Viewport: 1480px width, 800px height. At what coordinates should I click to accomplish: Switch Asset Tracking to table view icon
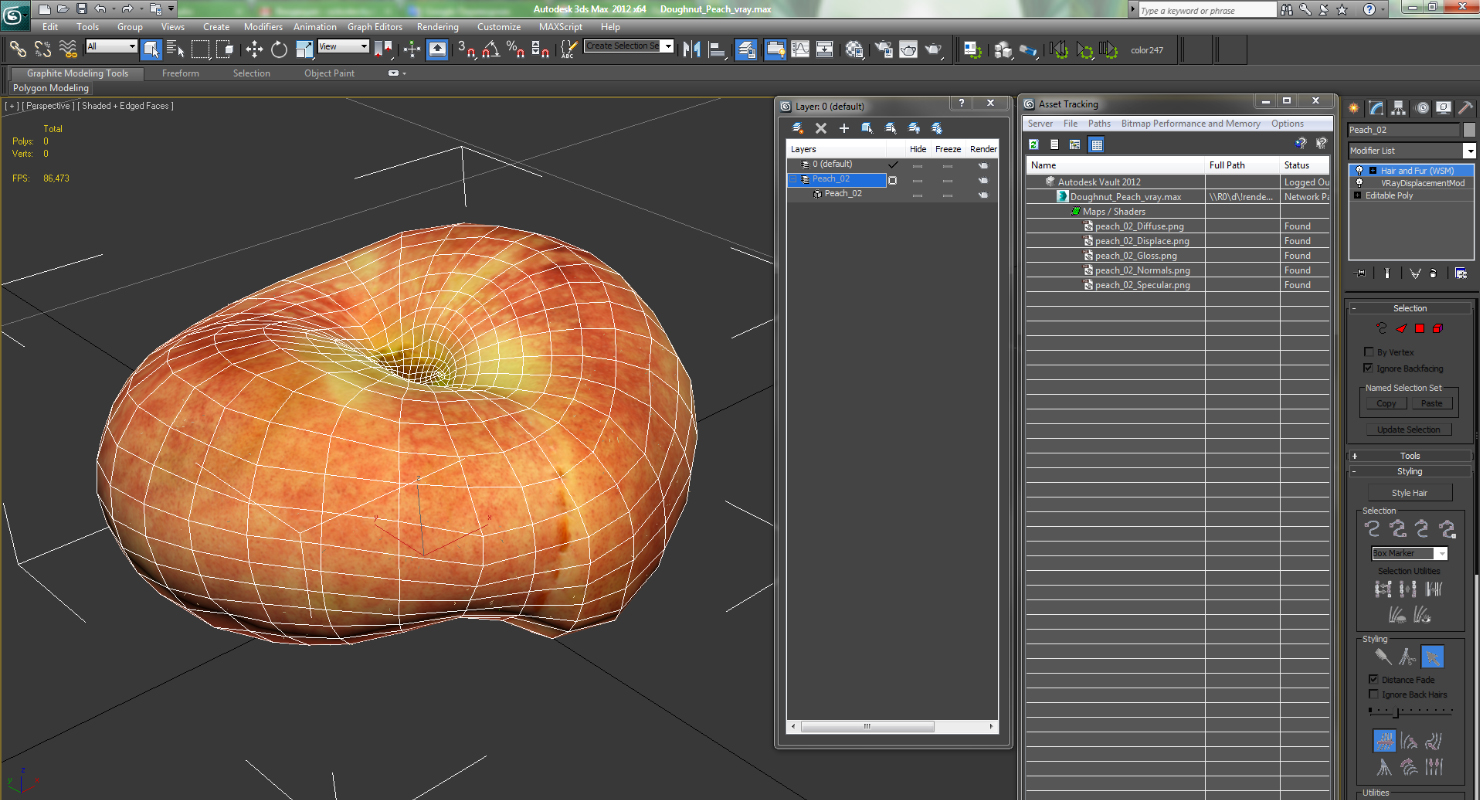pos(1096,145)
